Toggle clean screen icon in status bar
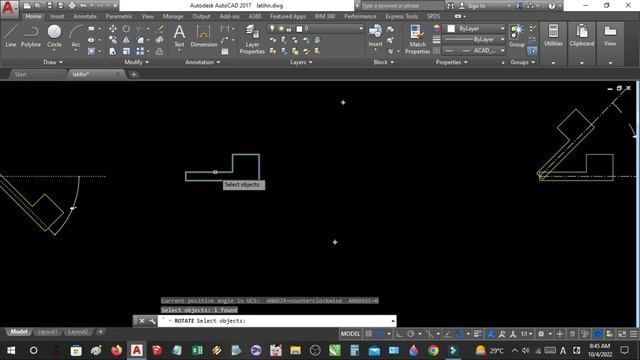The width and height of the screenshot is (640, 360). 622,334
